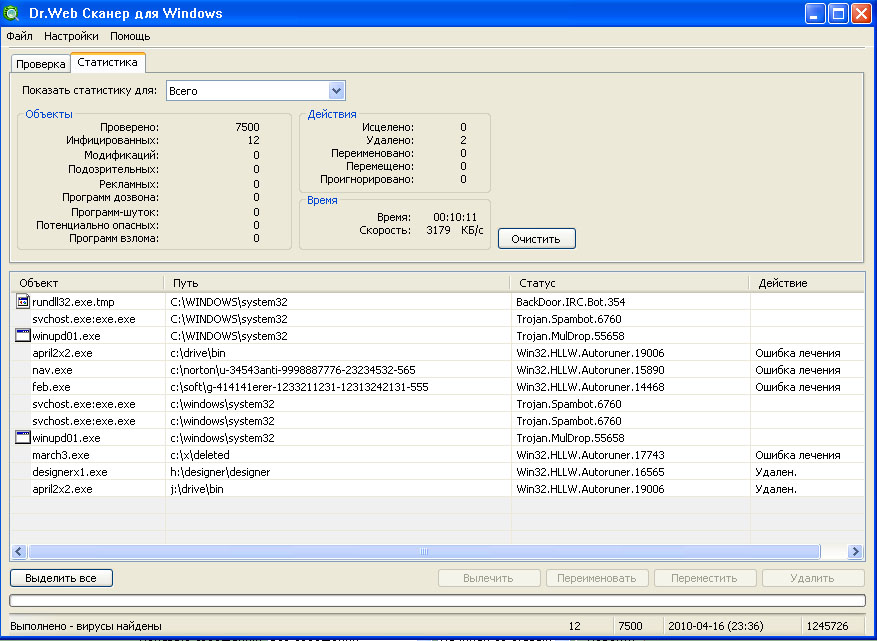Select the nav.exe row in the list
The width and height of the screenshot is (877, 641).
click(x=437, y=370)
